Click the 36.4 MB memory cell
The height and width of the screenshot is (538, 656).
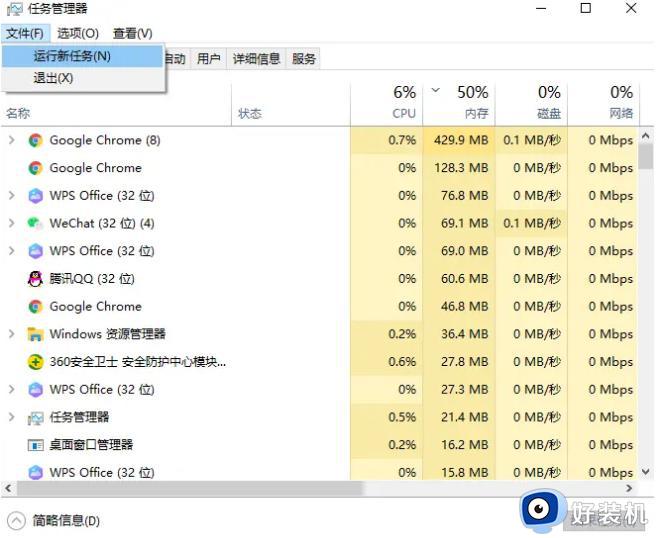[459, 334]
